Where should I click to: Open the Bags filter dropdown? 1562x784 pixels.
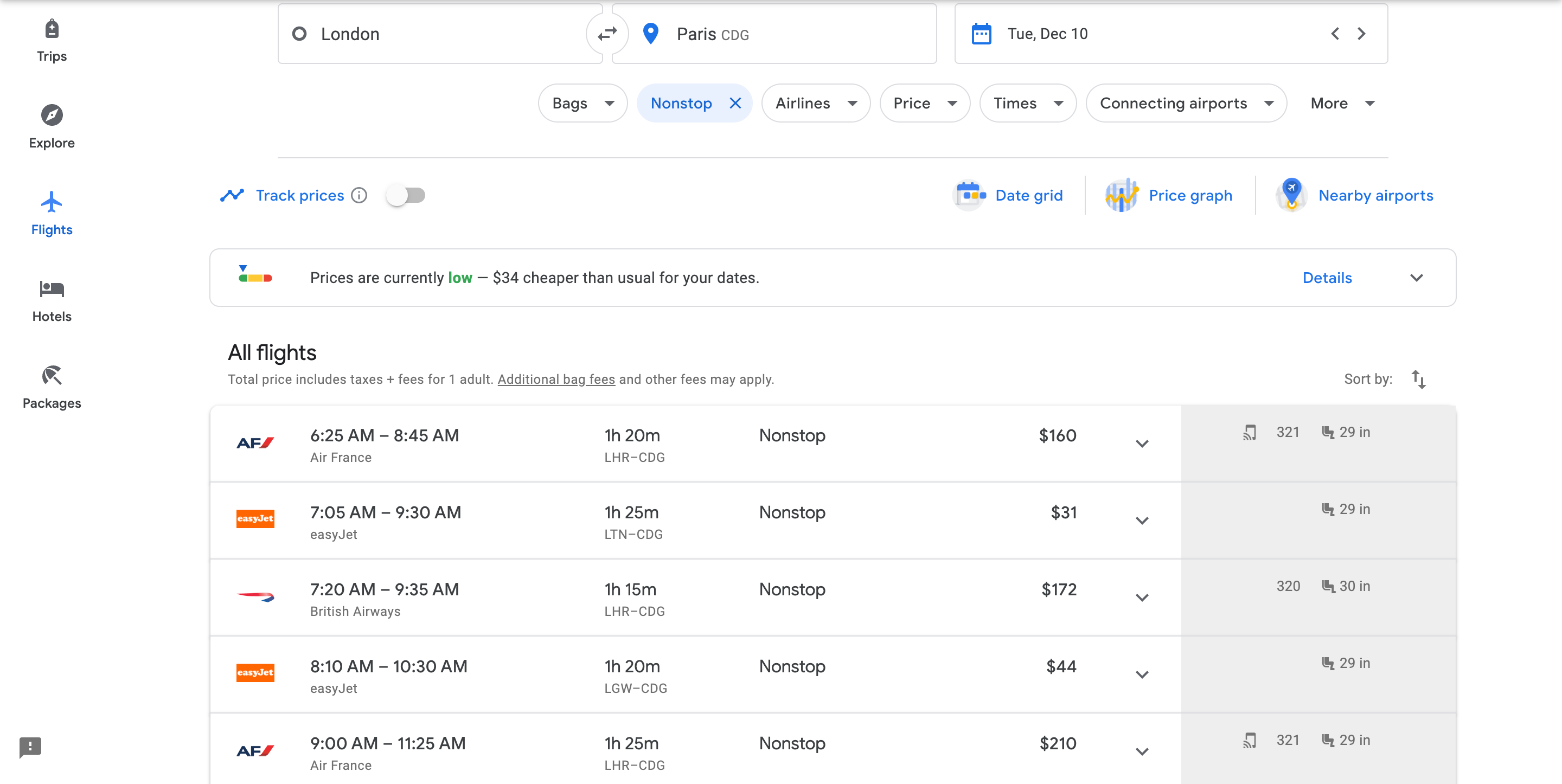(x=582, y=103)
